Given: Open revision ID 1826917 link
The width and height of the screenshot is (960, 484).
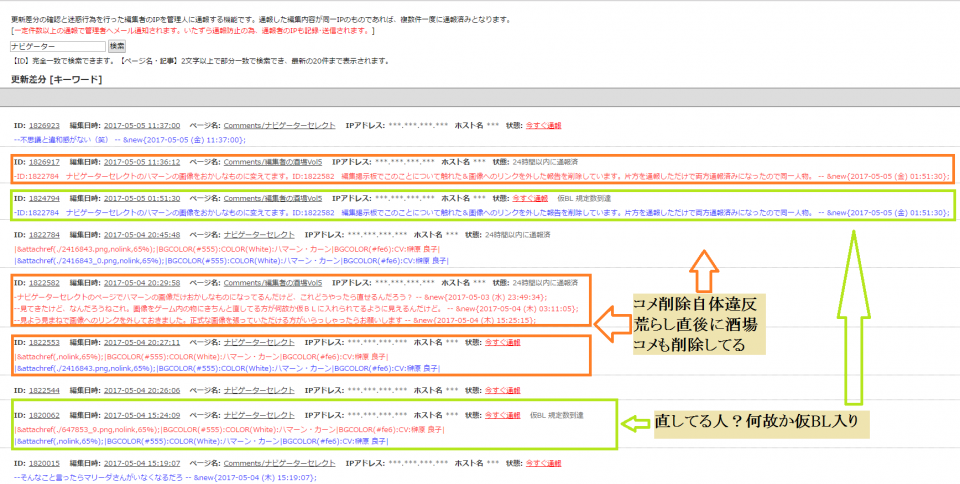Looking at the screenshot, I should (x=44, y=161).
